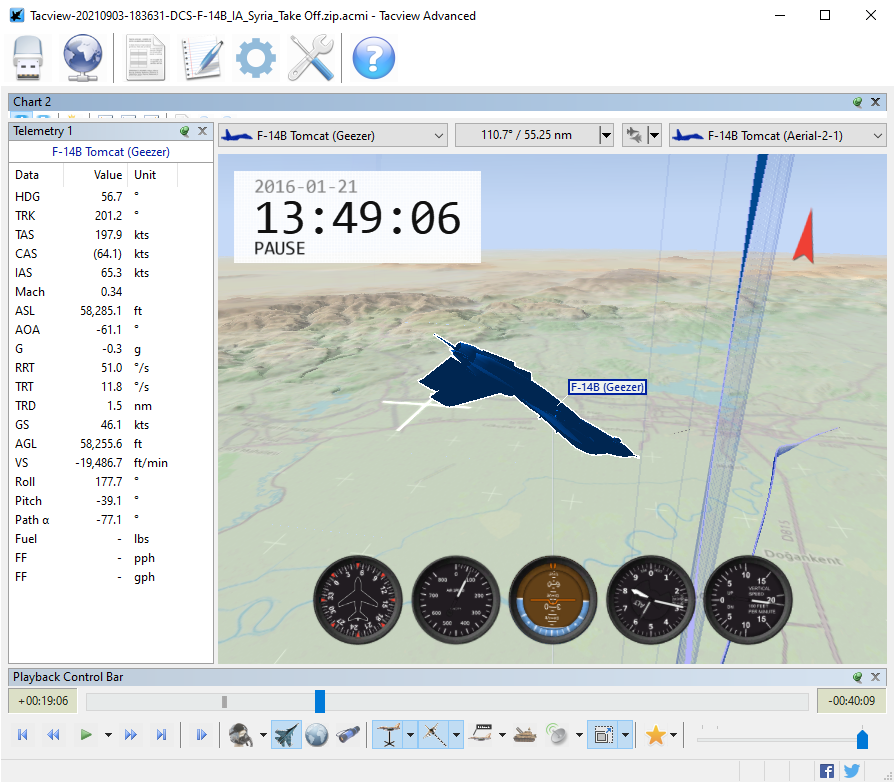Click the step forward frame button
Viewport: 895px width, 783px height.
click(201, 734)
